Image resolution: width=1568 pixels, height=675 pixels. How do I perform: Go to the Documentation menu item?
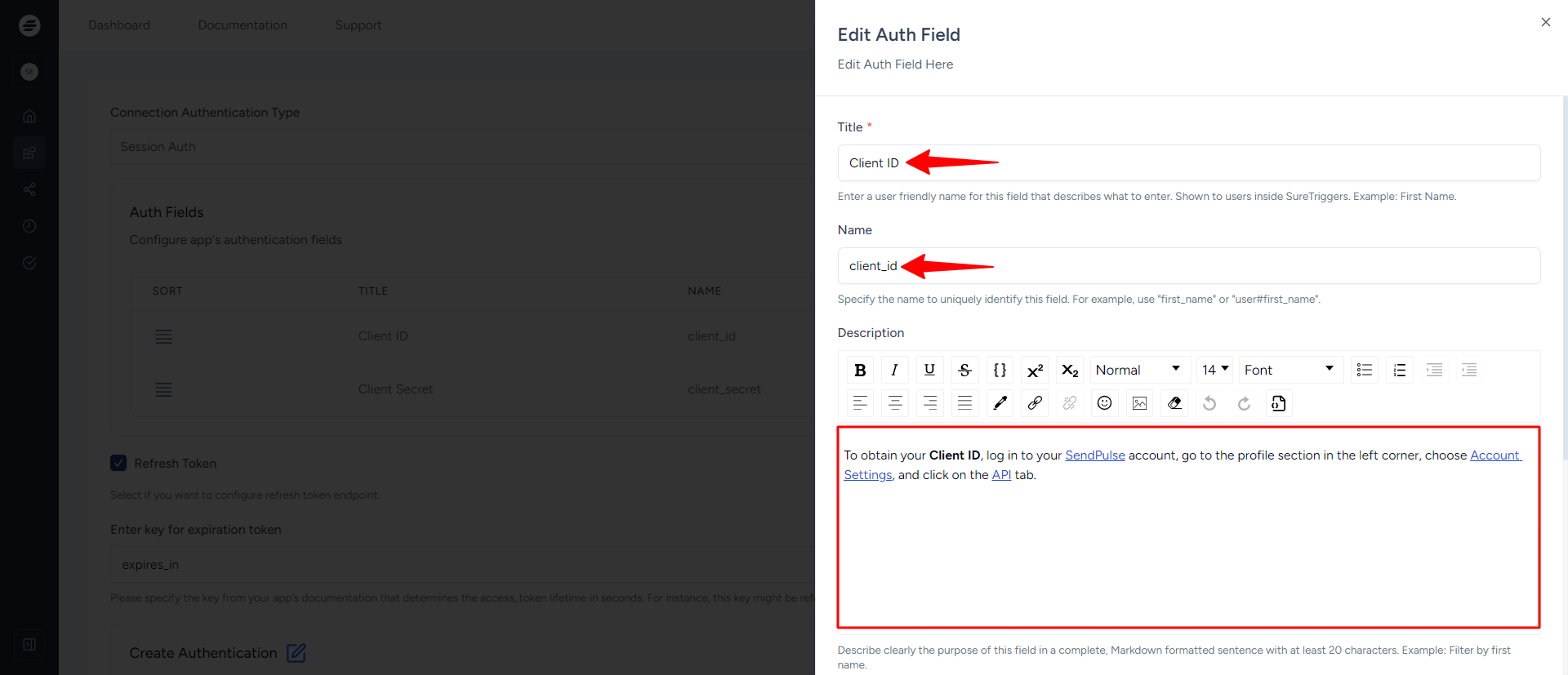[243, 25]
